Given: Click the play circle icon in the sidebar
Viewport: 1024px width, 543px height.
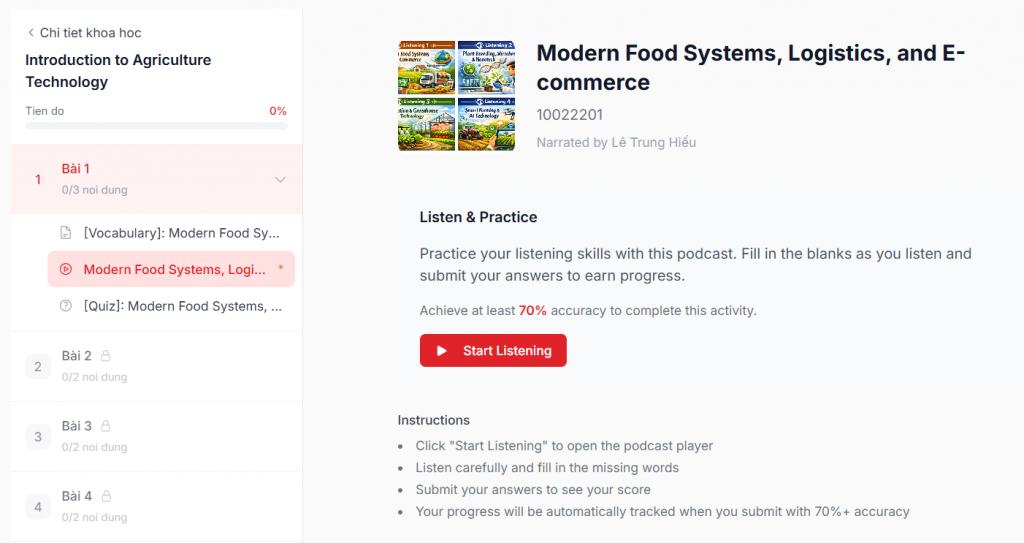Looking at the screenshot, I should coord(66,269).
